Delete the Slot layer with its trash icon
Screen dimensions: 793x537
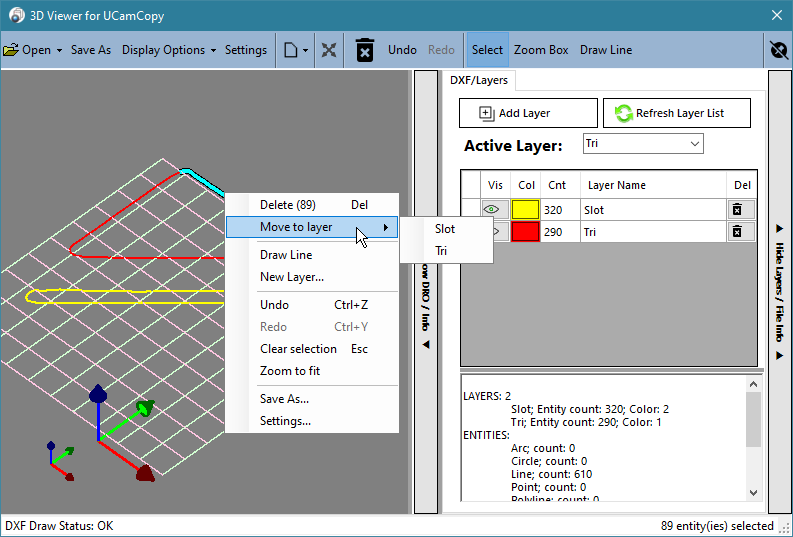pos(737,210)
